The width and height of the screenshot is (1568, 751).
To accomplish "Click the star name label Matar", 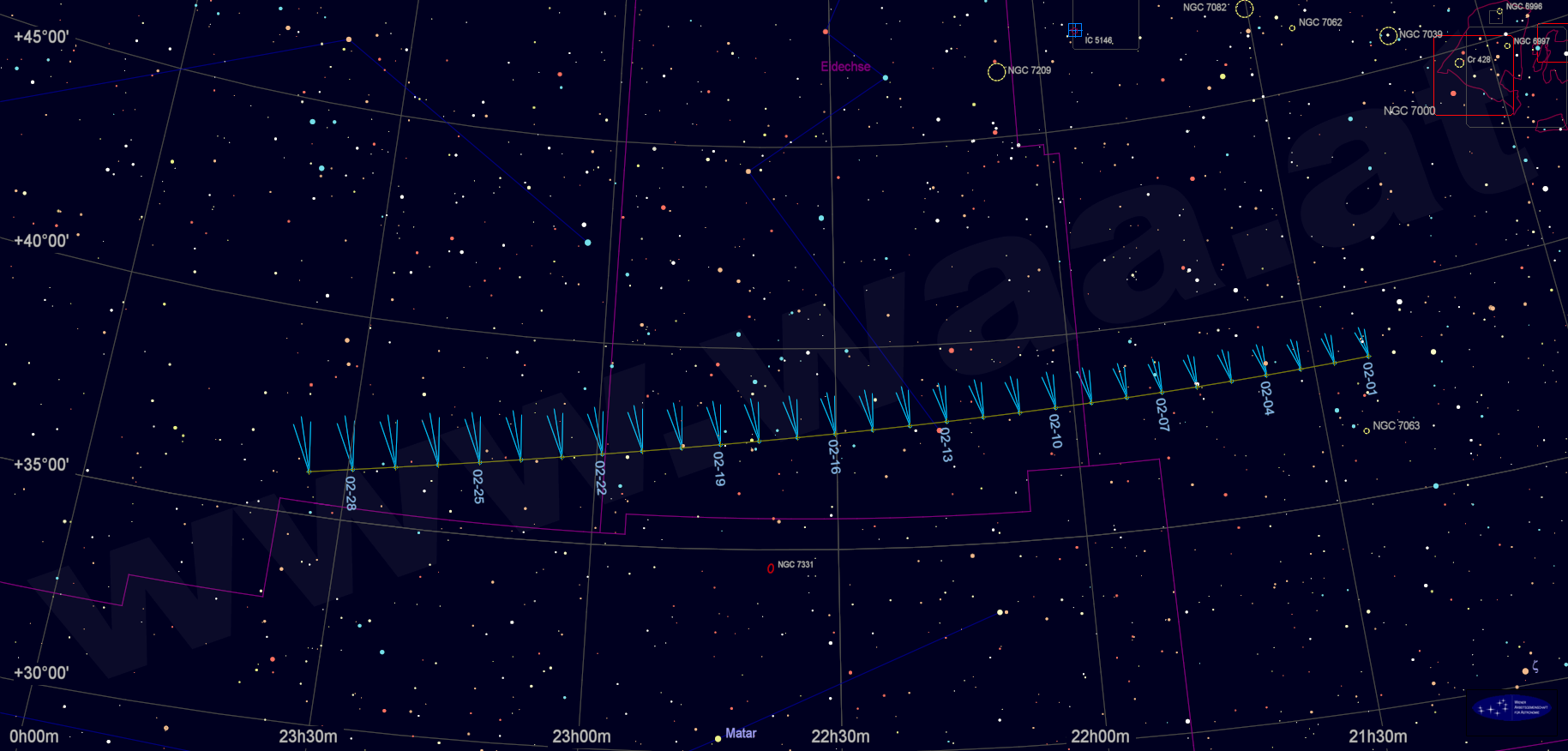I will click(741, 733).
